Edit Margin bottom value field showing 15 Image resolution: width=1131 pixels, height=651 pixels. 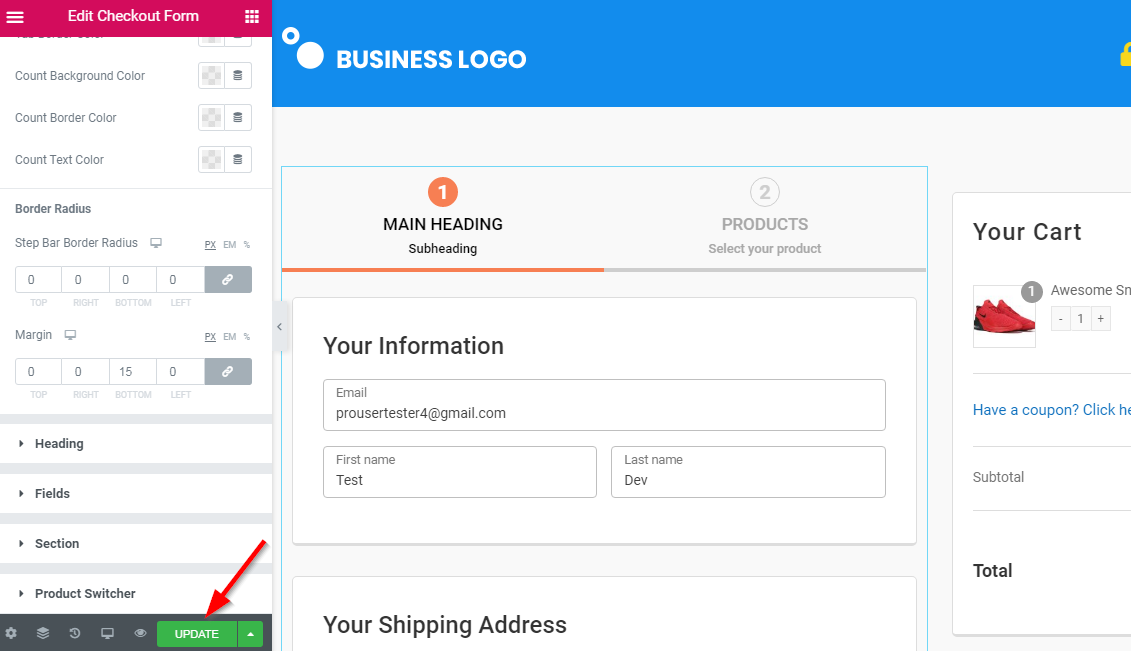click(x=133, y=371)
